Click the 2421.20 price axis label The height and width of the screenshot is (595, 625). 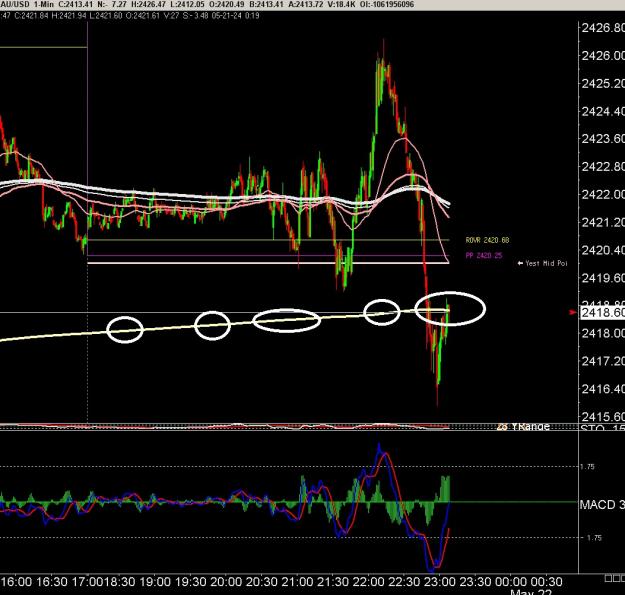click(x=603, y=222)
